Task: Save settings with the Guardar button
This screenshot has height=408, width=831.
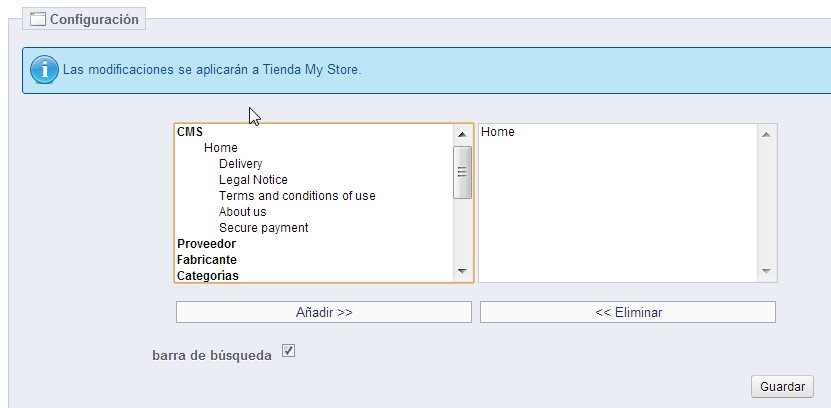Action: tap(782, 386)
